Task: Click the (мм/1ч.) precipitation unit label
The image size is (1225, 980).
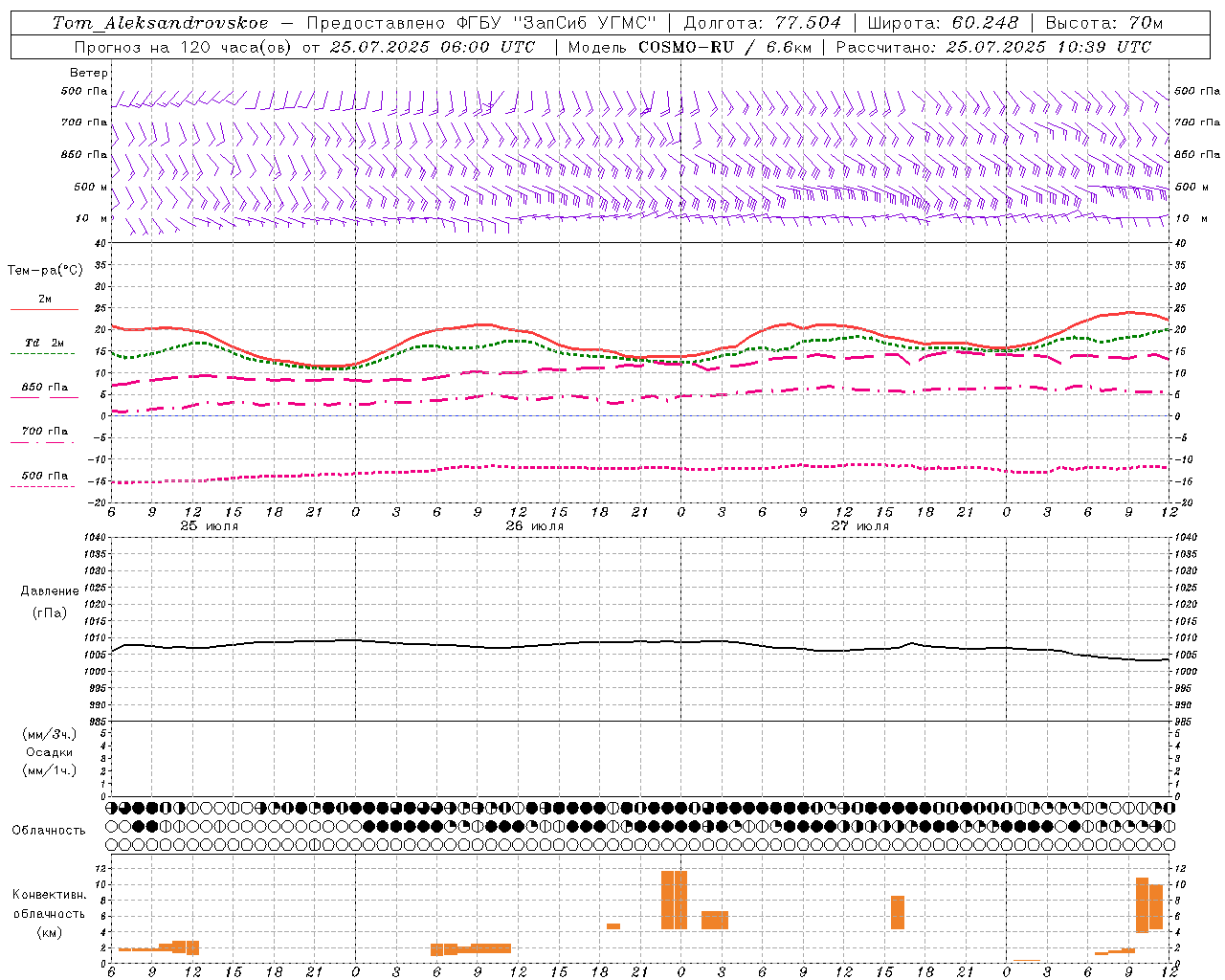Action: (x=50, y=771)
